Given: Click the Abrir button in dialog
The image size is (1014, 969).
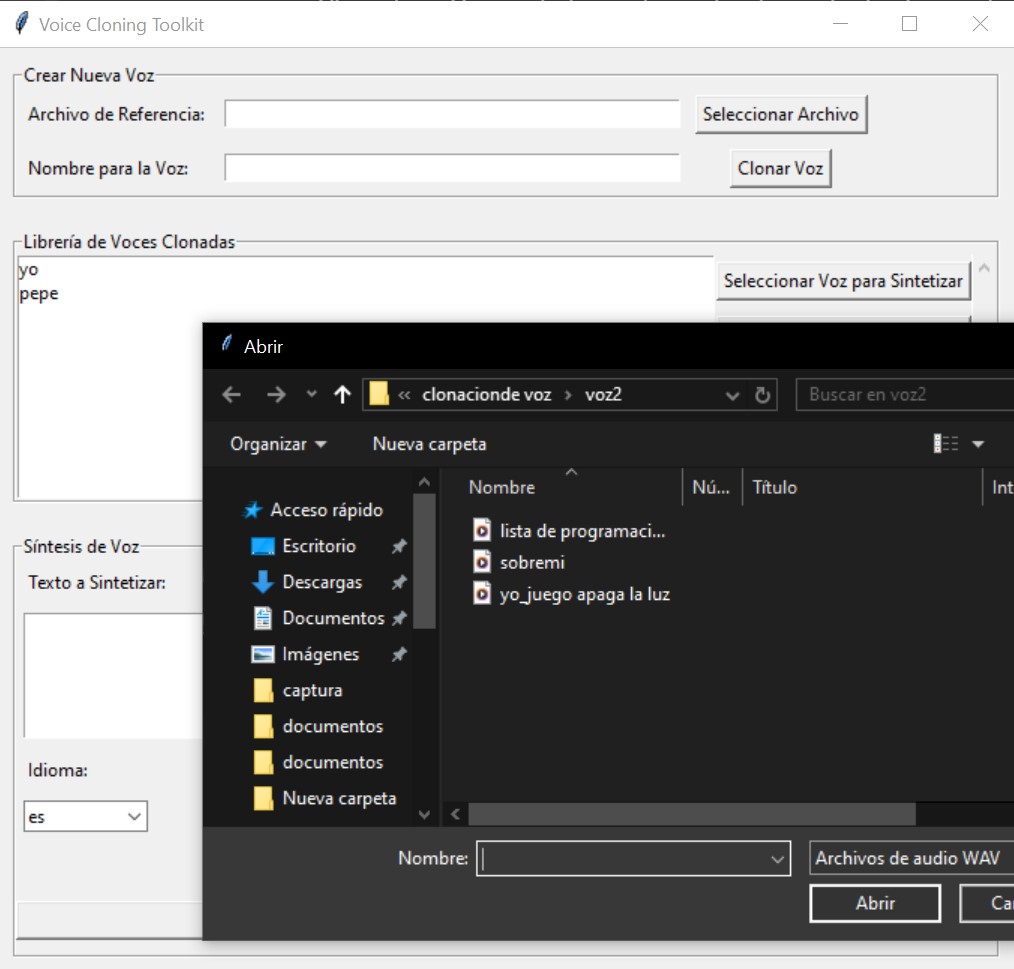Looking at the screenshot, I should tap(875, 903).
